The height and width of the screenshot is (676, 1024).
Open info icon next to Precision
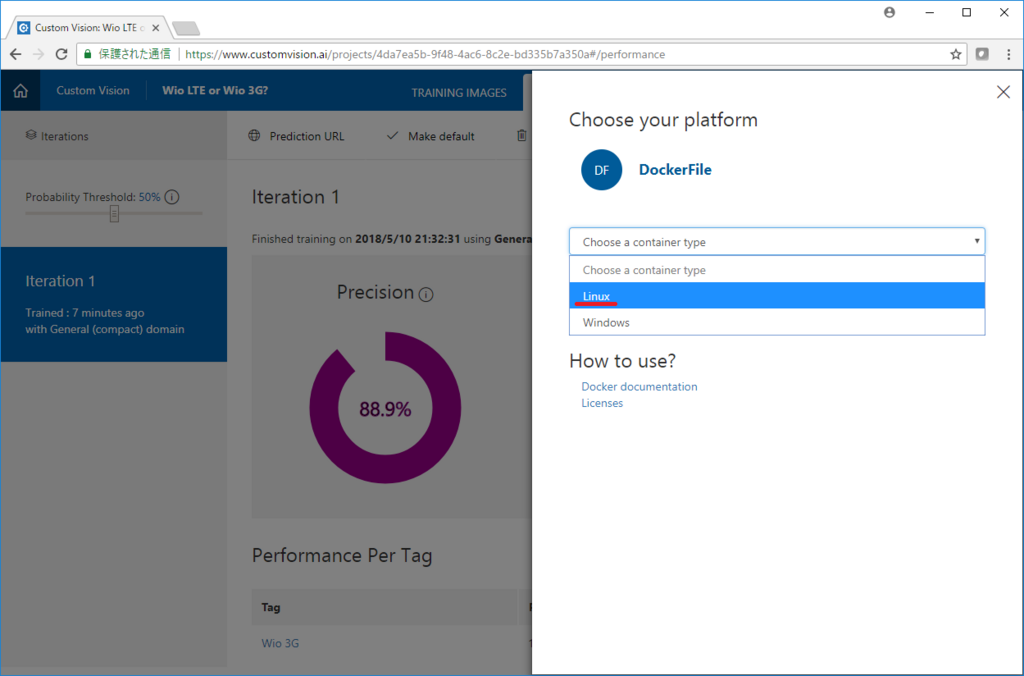426,295
